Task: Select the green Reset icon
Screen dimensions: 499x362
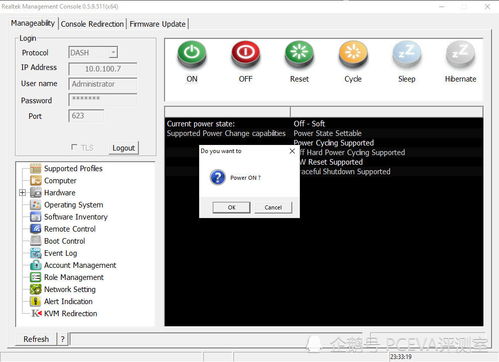Action: click(x=299, y=54)
